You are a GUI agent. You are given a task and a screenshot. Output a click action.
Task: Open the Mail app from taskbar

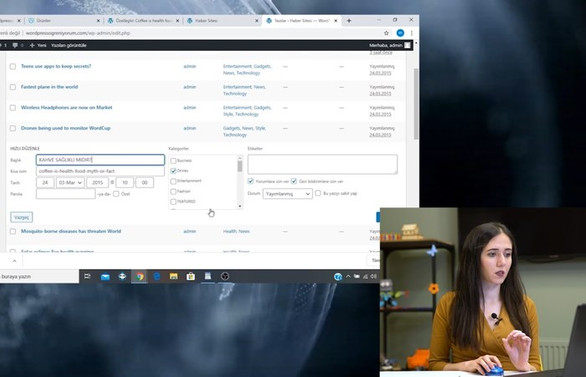[x=105, y=276]
